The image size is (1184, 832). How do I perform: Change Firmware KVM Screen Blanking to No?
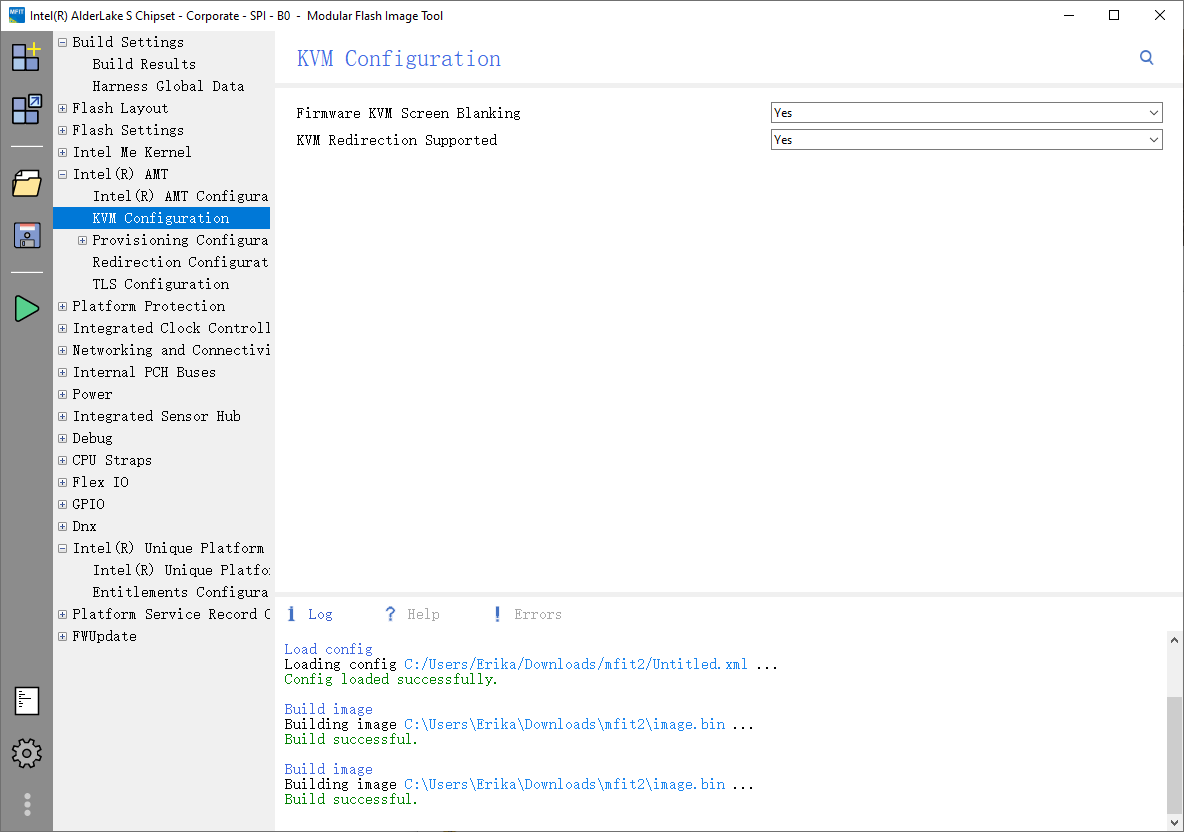click(1153, 112)
